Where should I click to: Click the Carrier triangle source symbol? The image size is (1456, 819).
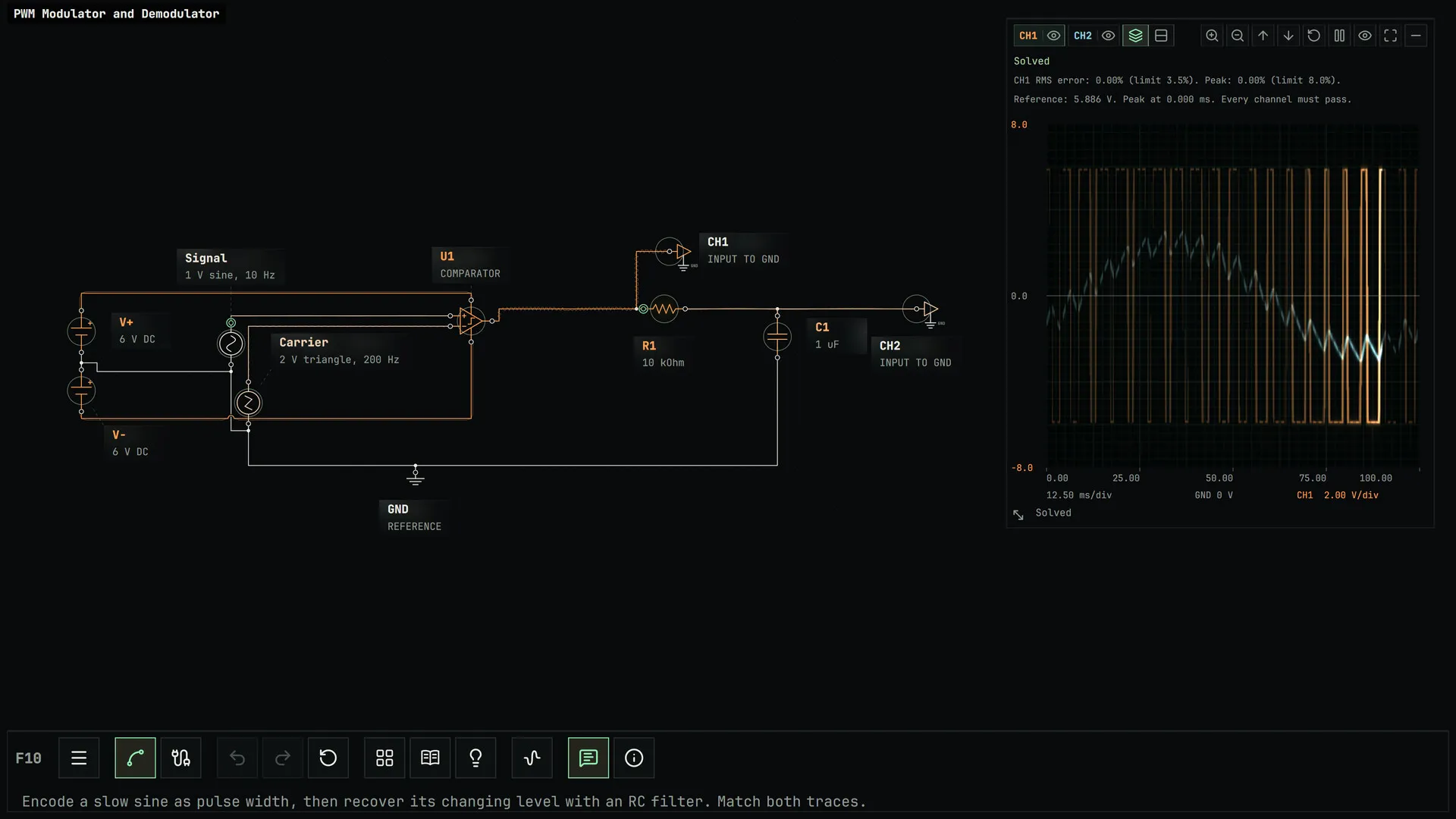click(x=248, y=403)
